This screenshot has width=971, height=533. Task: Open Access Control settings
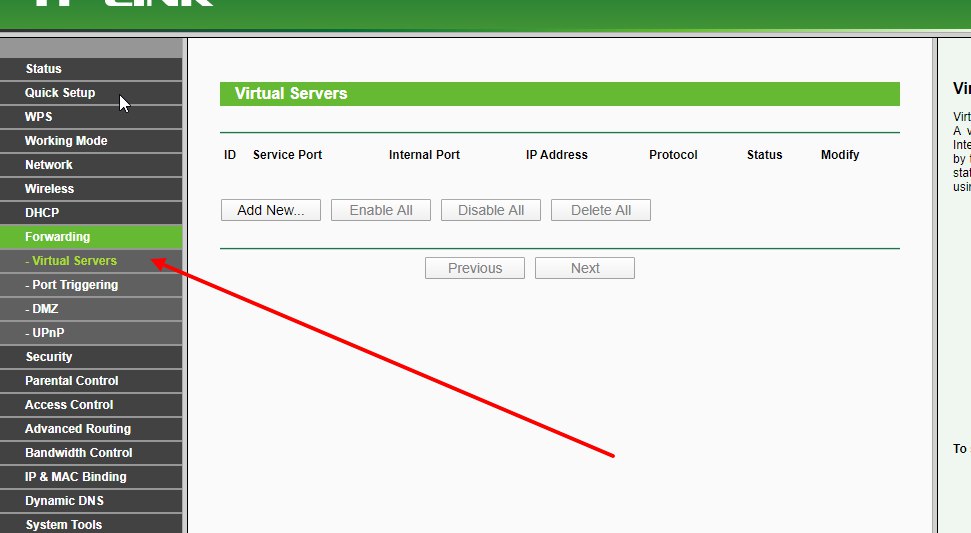coord(91,405)
